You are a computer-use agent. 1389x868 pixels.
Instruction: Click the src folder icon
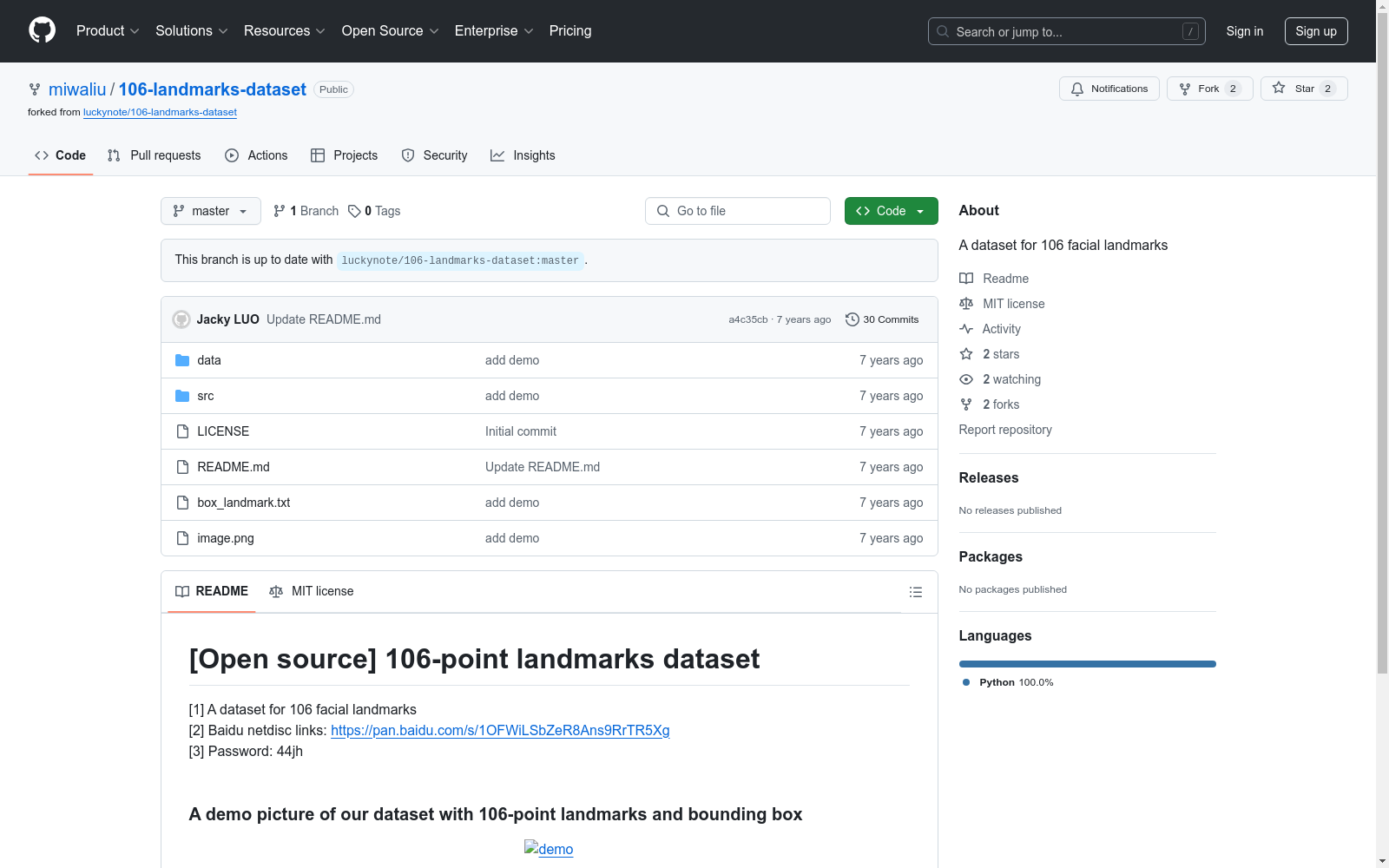click(x=182, y=396)
